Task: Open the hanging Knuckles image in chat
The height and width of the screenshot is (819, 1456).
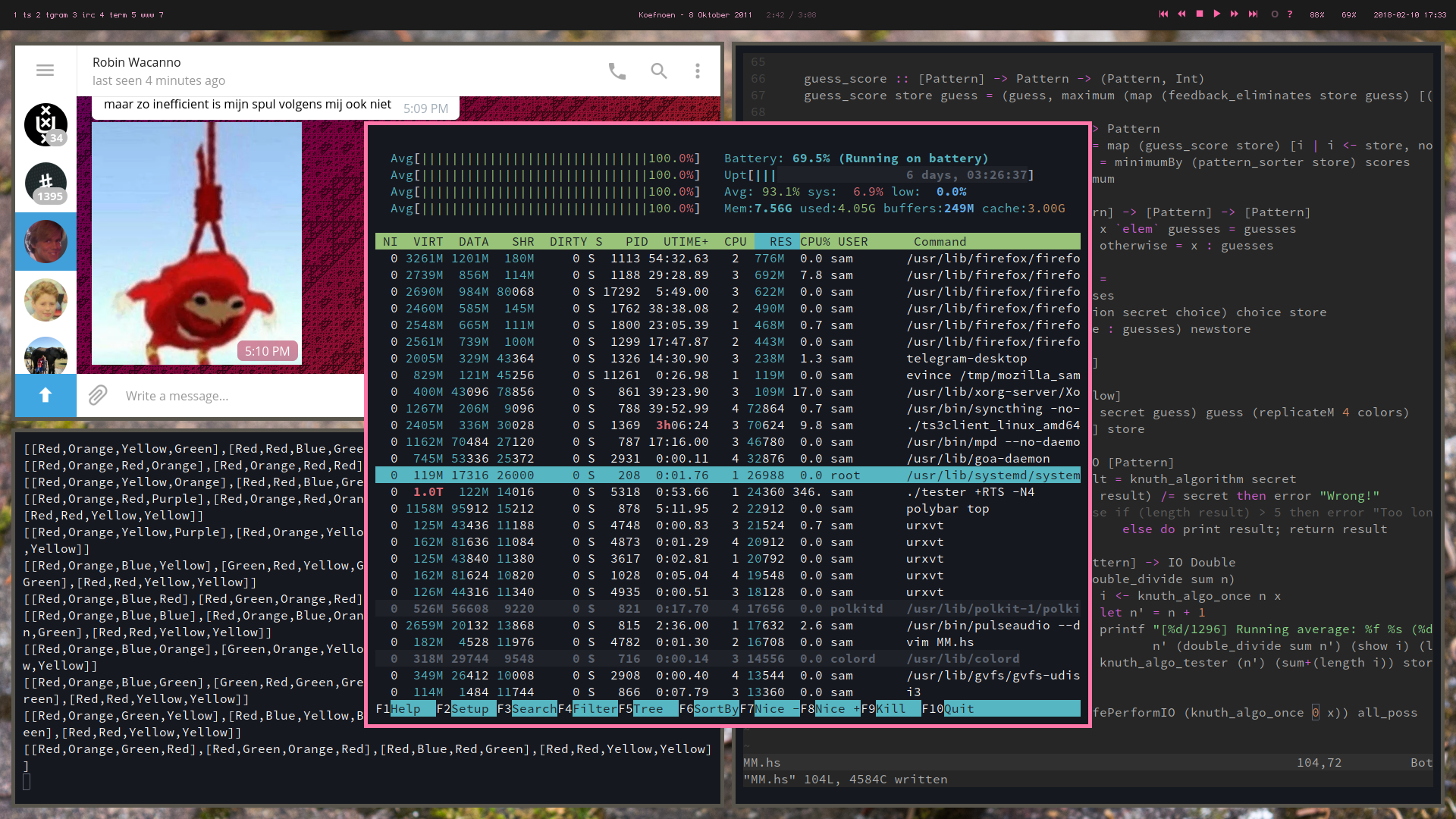Action: [197, 243]
